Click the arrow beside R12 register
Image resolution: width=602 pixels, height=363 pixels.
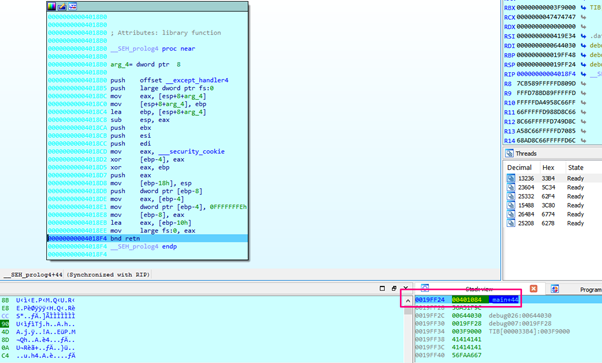[x=584, y=121]
